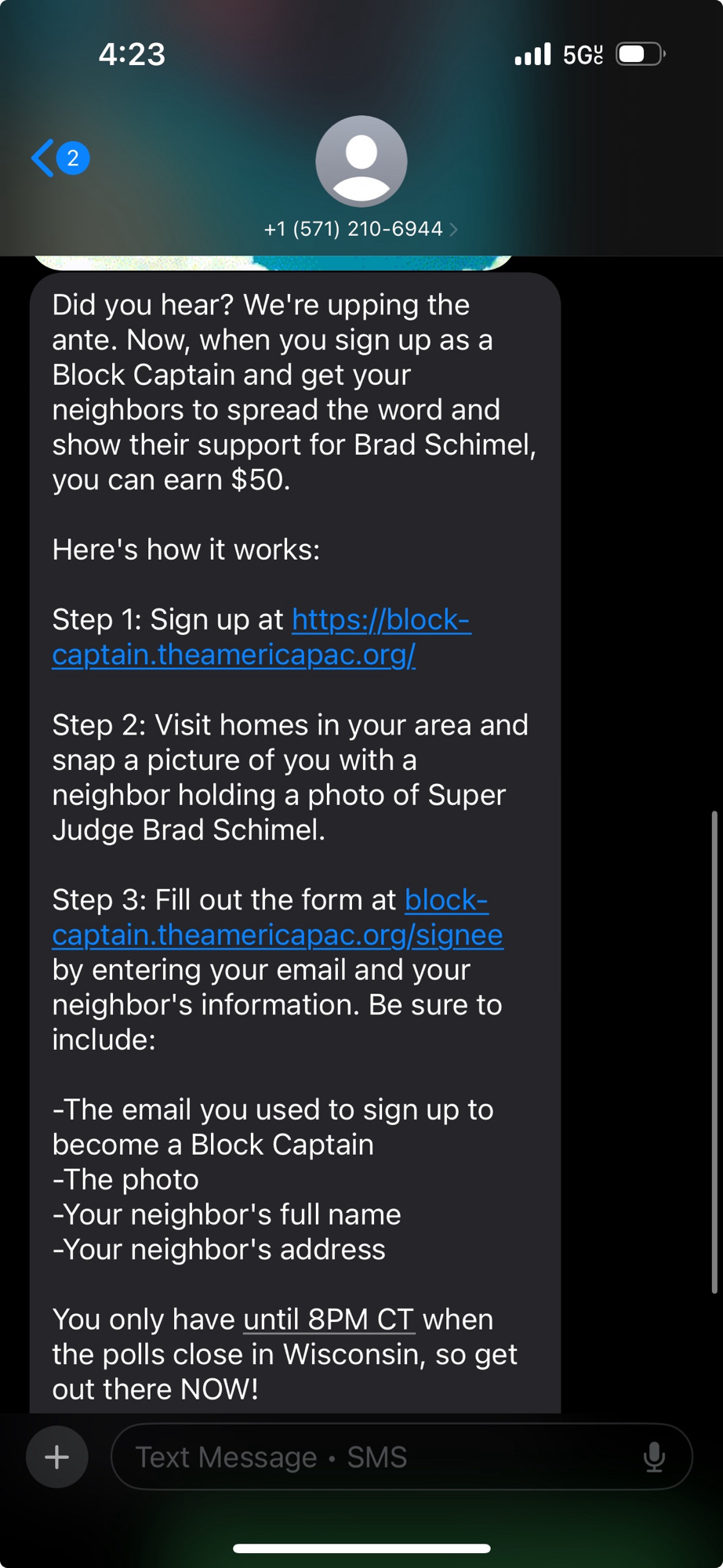
Task: Tap the underlined "until 8PM CT" time
Action: click(x=329, y=1319)
